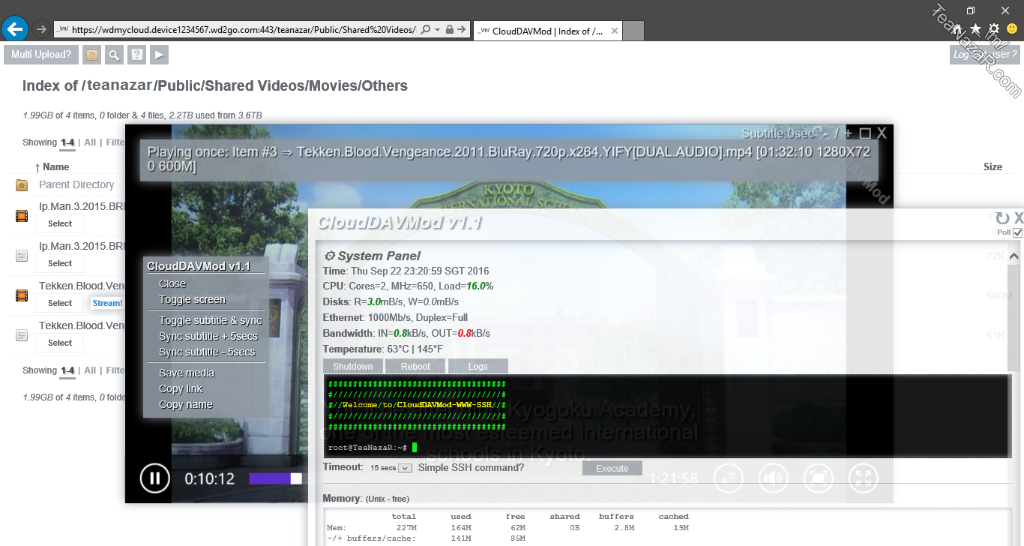
Task: Click Select under first Ip.Man.3 file
Action: click(60, 223)
